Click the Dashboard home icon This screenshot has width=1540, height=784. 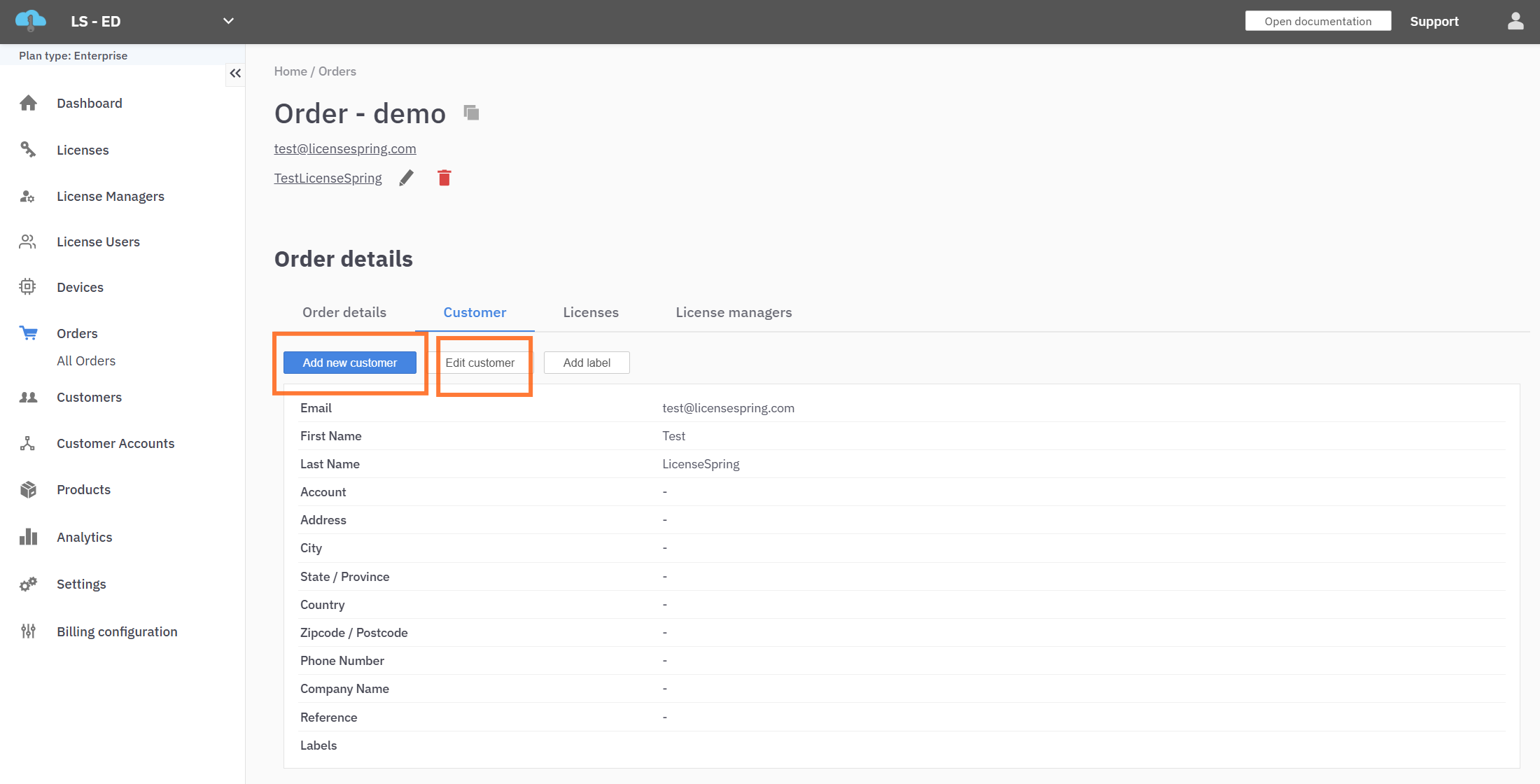point(28,104)
